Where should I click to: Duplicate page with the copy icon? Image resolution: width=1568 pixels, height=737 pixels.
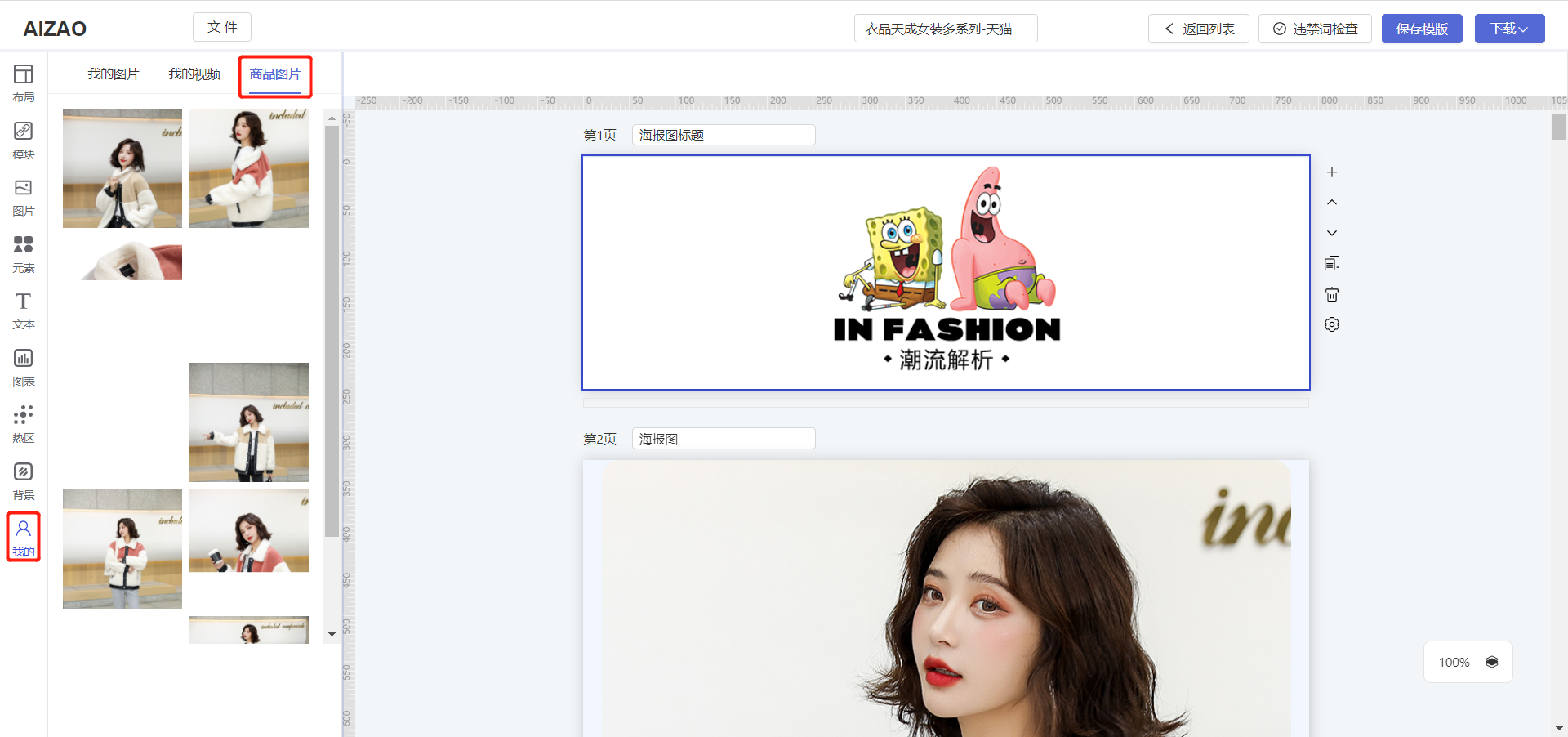tap(1332, 263)
